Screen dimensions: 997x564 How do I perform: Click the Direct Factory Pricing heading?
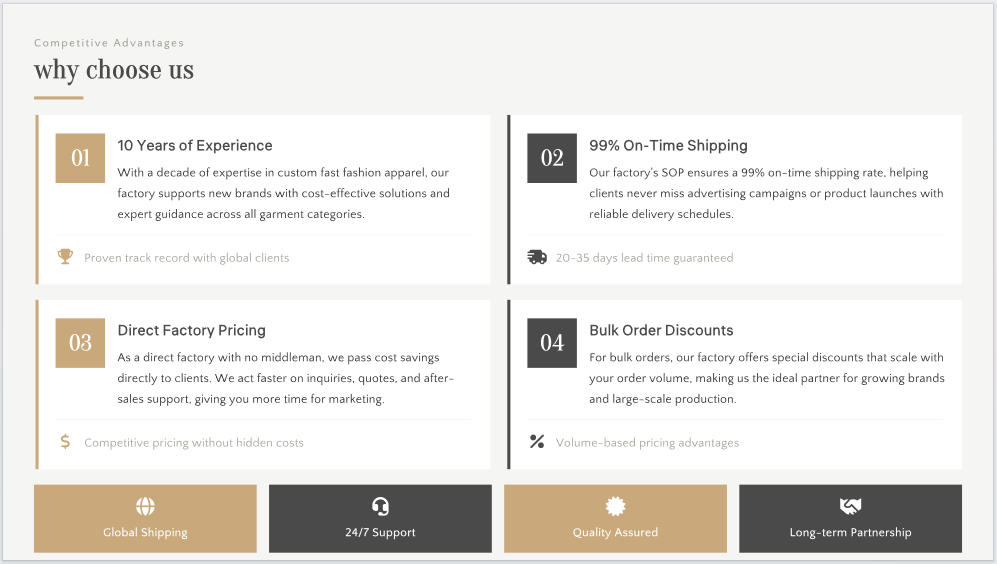(x=192, y=331)
